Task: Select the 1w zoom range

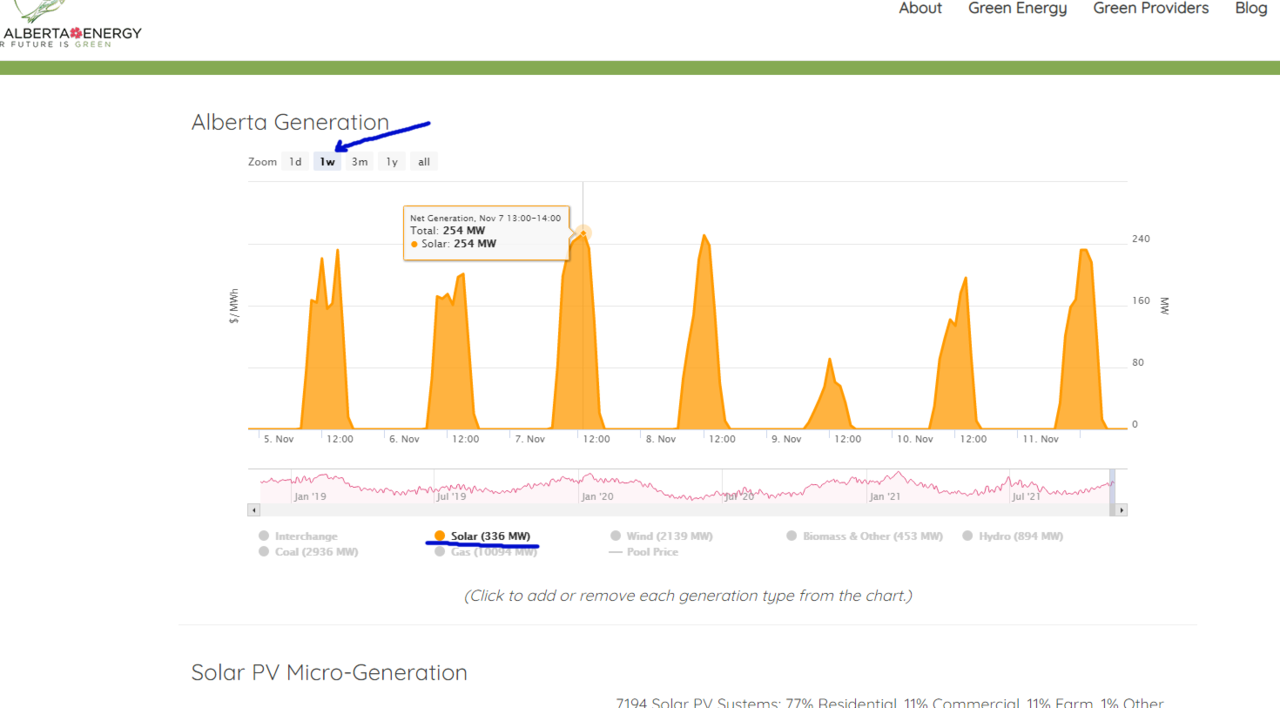Action: pos(327,162)
